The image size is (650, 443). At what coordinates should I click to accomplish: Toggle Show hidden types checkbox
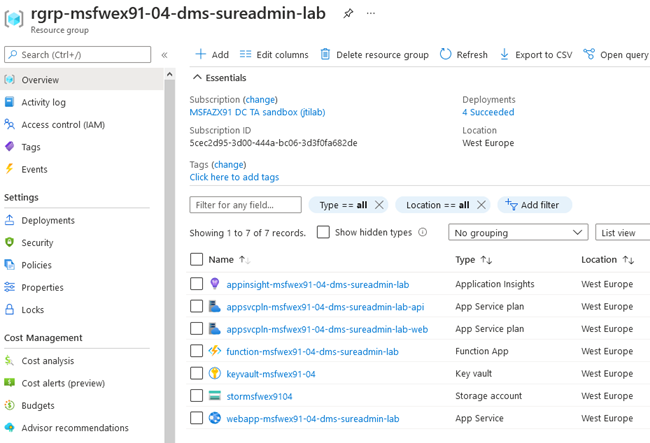(323, 232)
